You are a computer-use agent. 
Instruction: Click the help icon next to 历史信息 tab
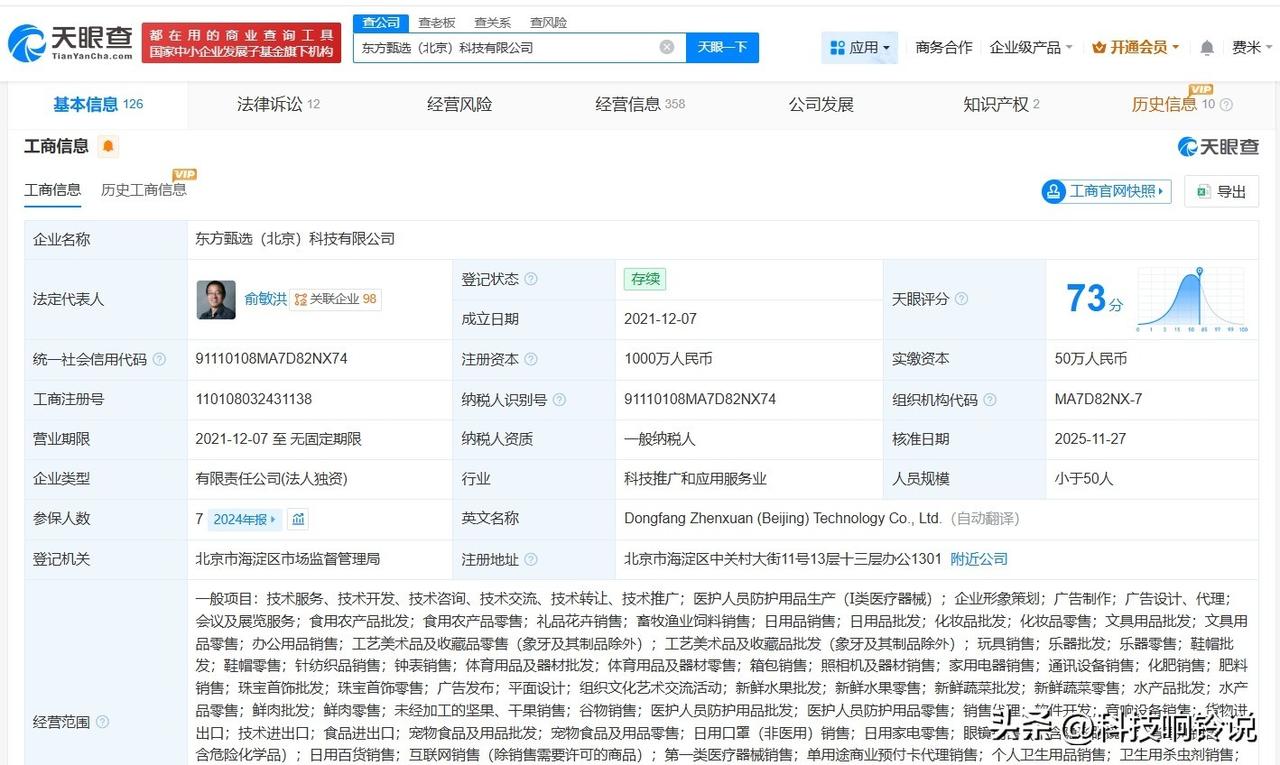pyautogui.click(x=1226, y=105)
